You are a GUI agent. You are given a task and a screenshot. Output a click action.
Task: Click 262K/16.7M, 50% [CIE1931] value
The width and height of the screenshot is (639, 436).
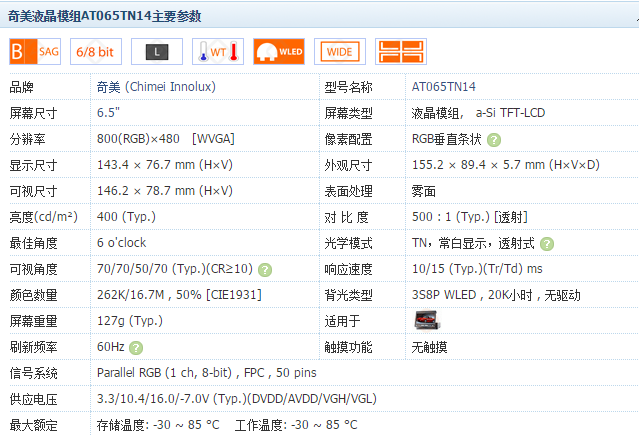[179, 295]
